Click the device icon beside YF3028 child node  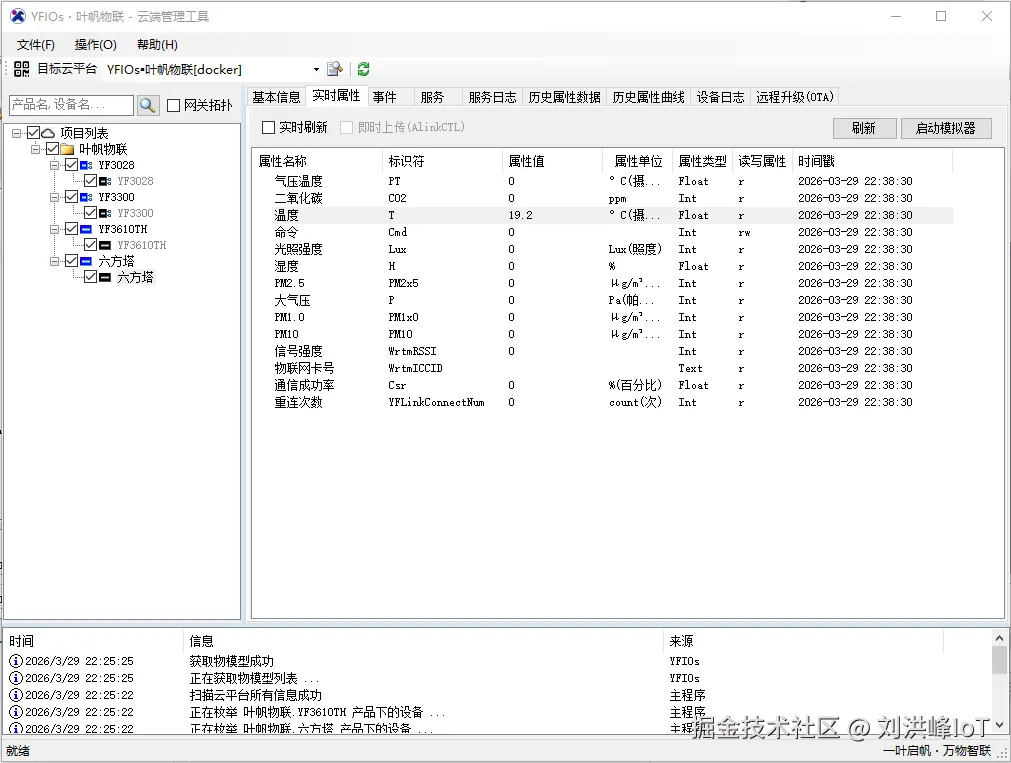click(105, 181)
